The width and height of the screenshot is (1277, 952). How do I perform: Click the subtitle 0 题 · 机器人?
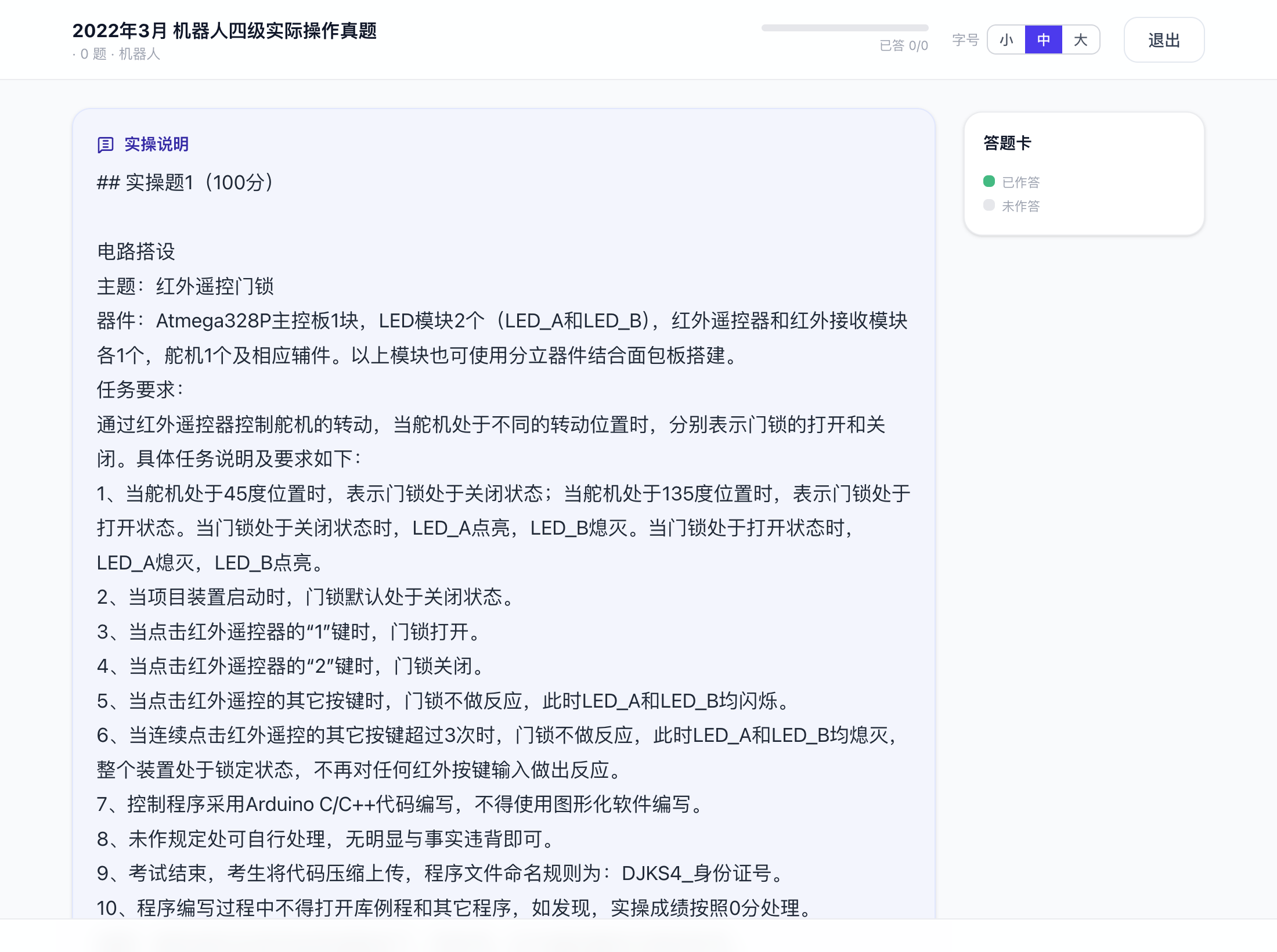(x=116, y=54)
